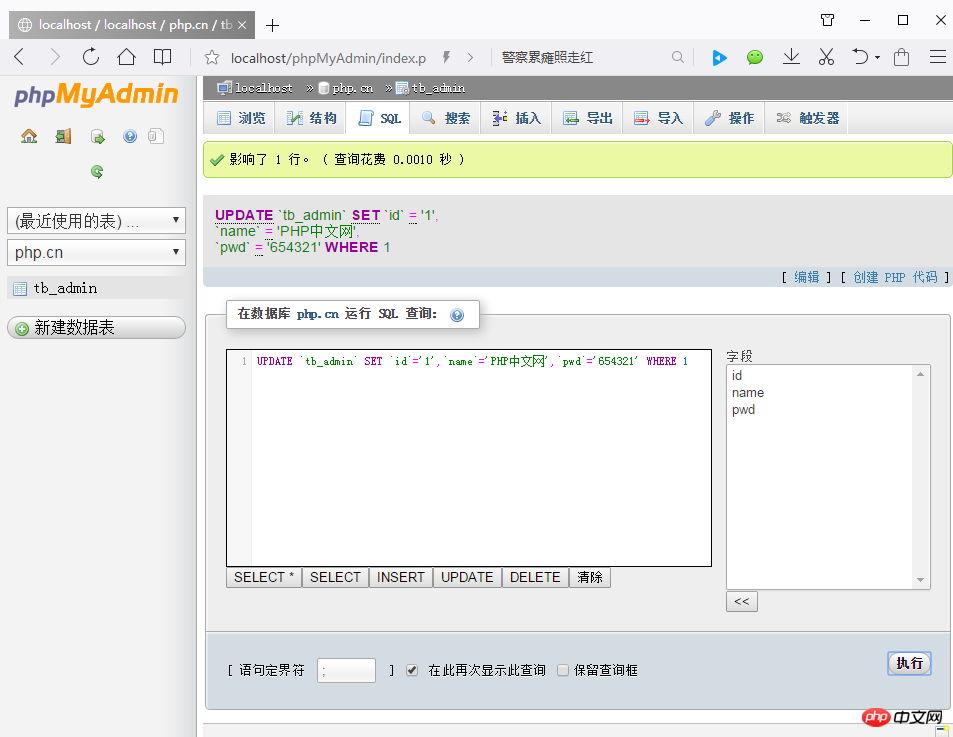Open the query window icon in sidebar
The image size is (953, 737).
pos(97,136)
